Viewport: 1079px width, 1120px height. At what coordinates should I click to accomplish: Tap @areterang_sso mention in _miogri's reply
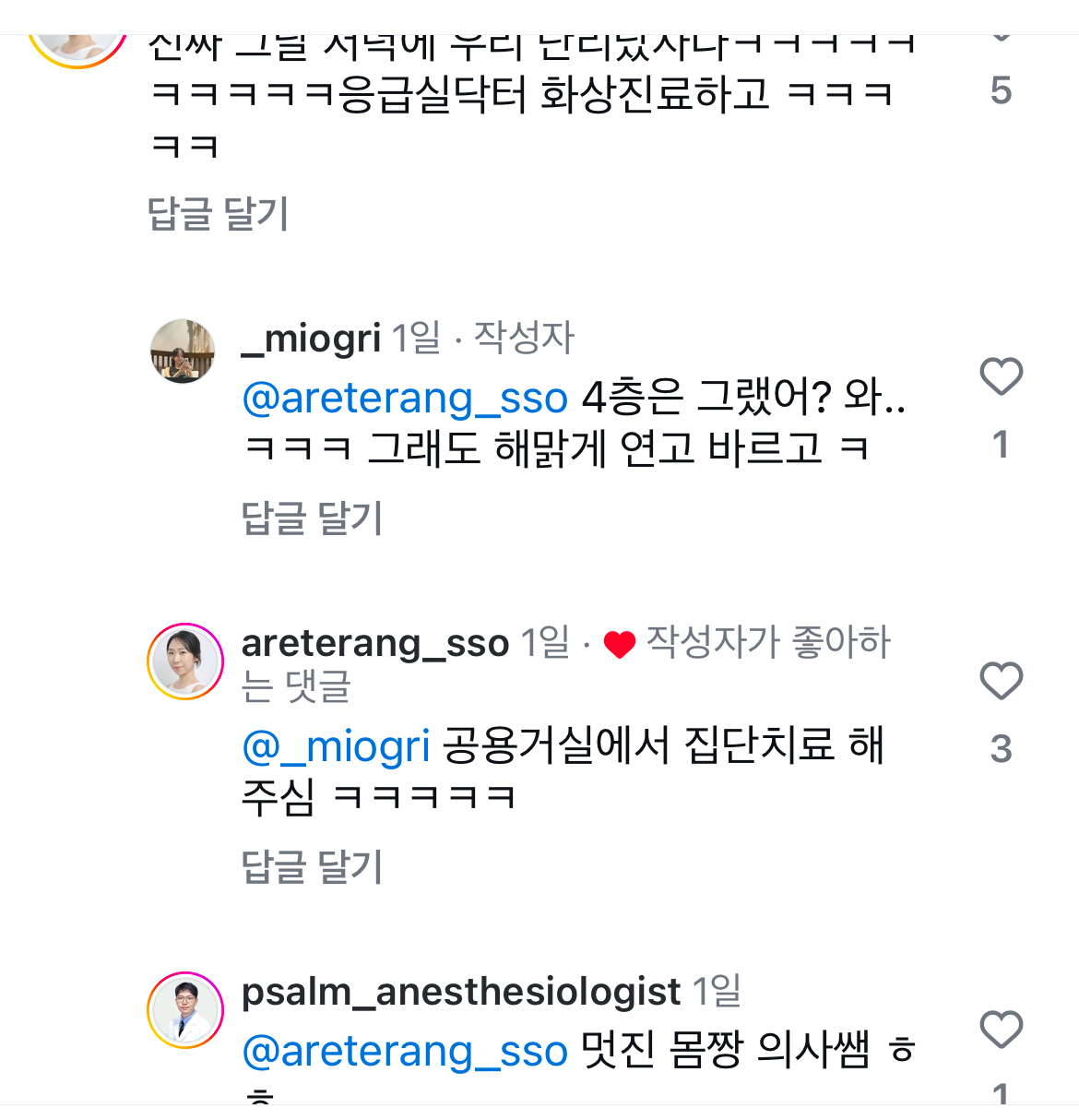tap(405, 399)
